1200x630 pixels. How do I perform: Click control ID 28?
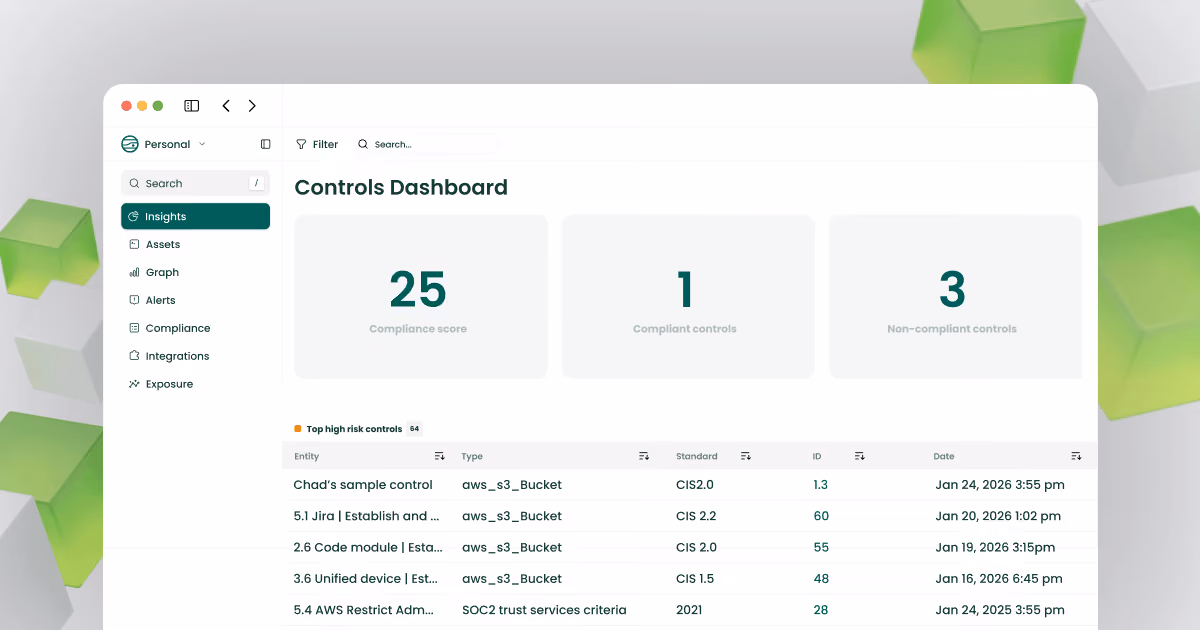click(x=821, y=609)
